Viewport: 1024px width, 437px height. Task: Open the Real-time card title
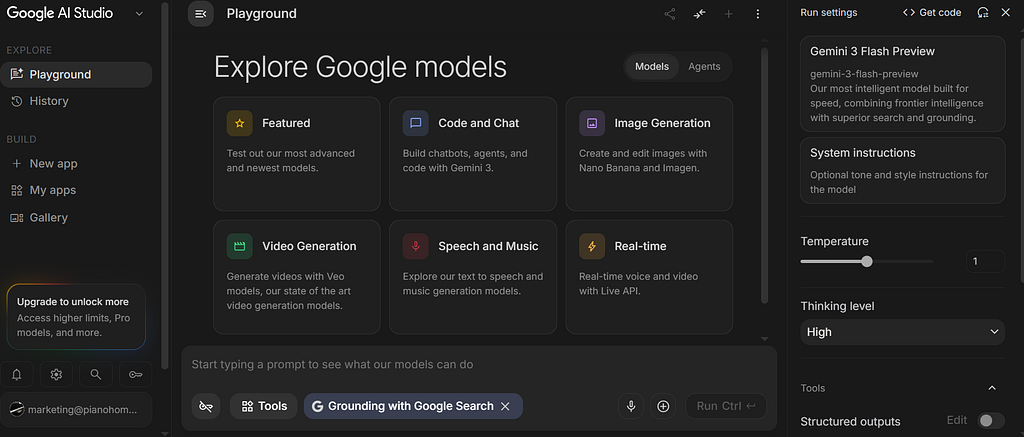641,246
